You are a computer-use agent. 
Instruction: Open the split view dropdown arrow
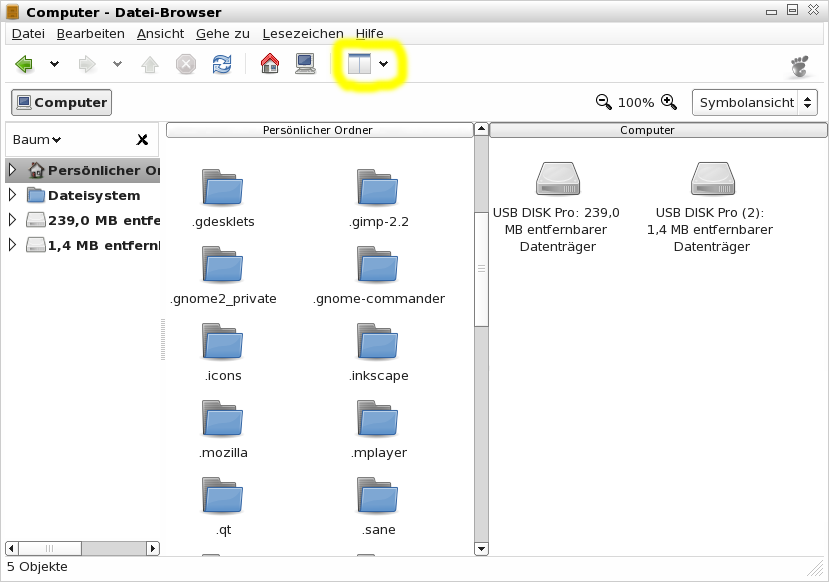click(x=384, y=64)
